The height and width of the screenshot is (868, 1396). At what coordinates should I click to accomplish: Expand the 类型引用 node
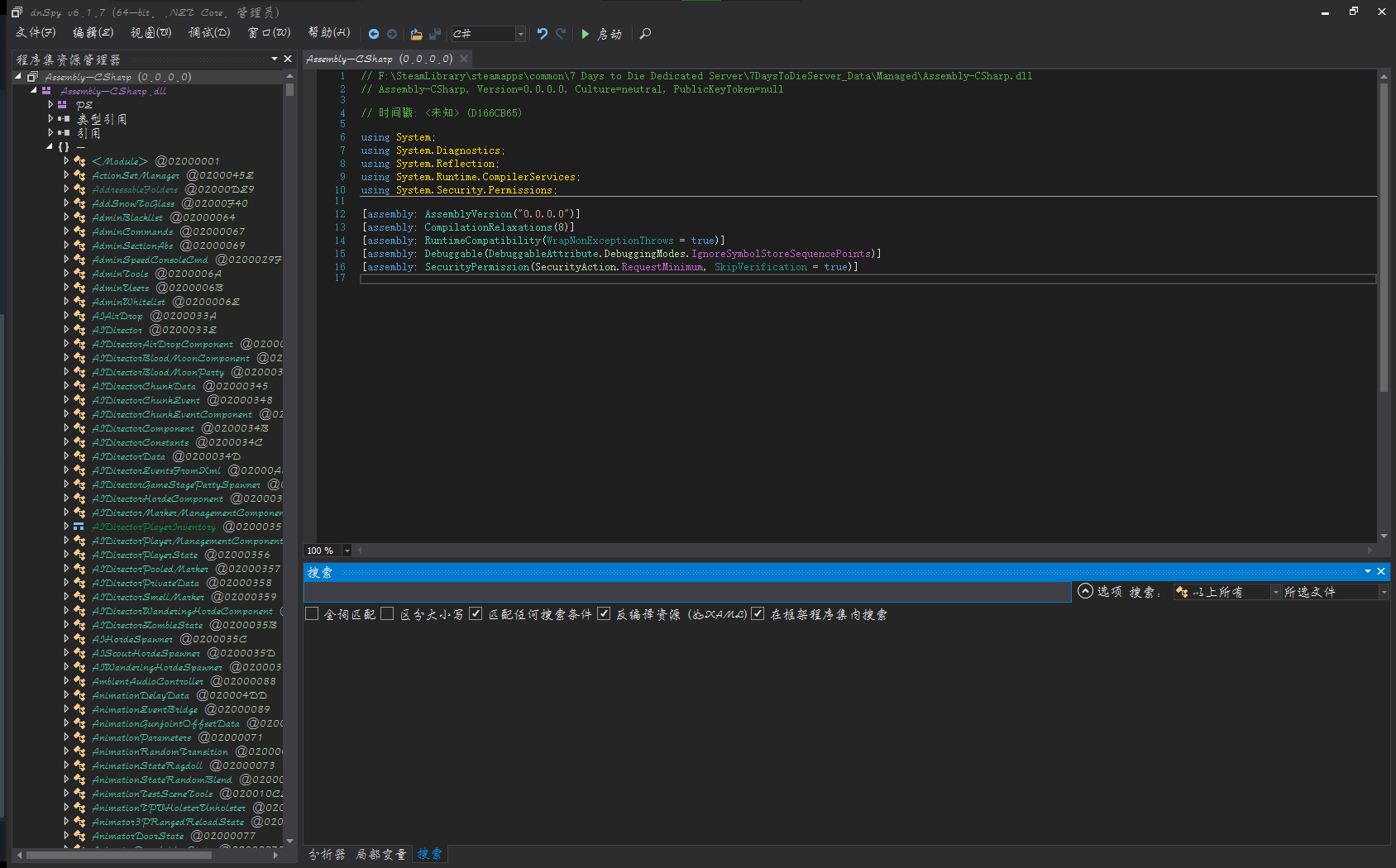point(50,119)
